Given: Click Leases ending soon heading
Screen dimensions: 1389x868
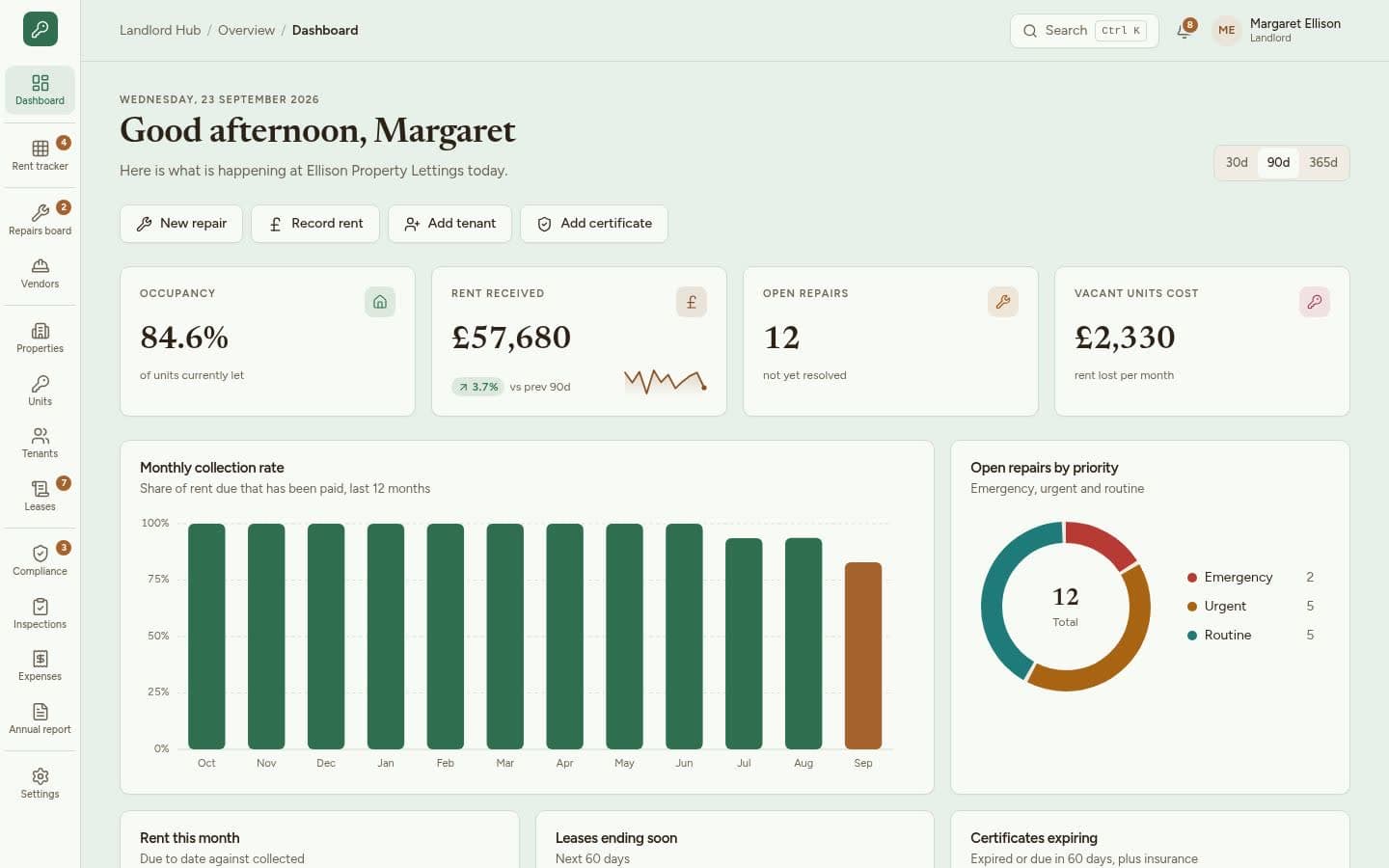Looking at the screenshot, I should [616, 838].
